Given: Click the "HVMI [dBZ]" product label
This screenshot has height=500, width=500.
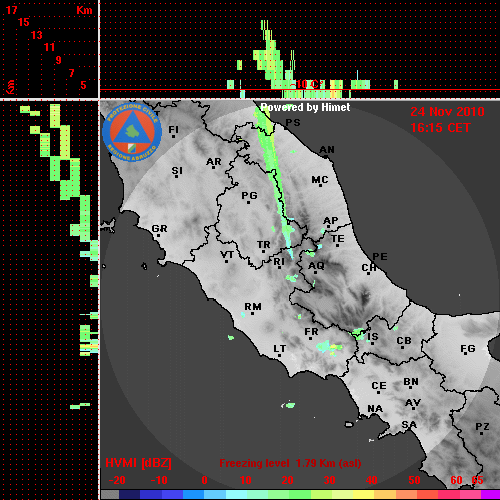Looking at the screenshot, I should point(138,463).
